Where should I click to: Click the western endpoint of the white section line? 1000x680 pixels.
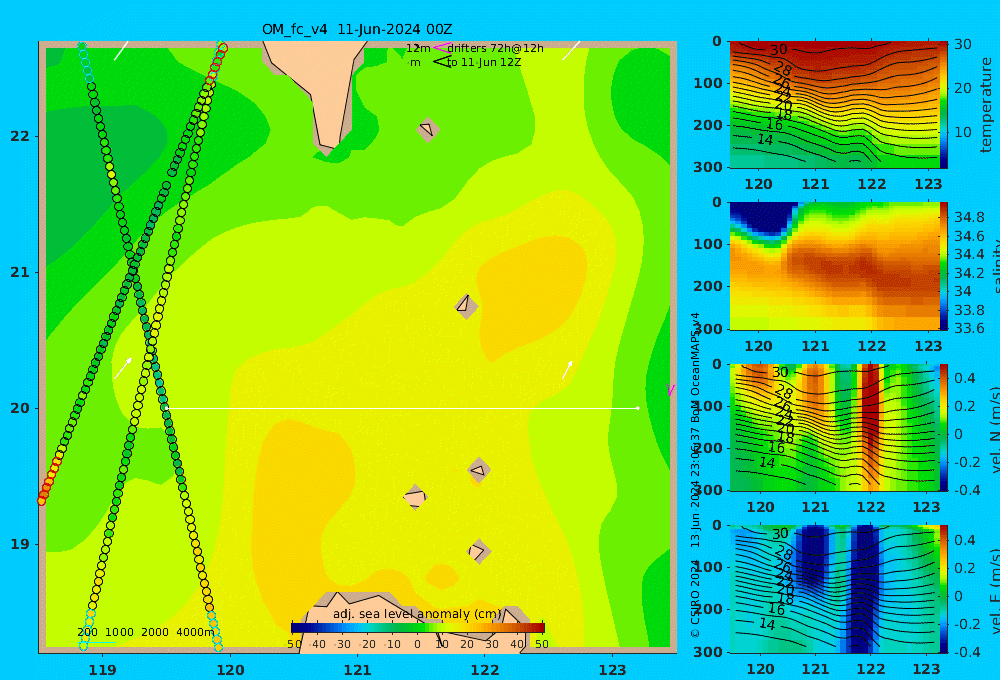tap(166, 408)
